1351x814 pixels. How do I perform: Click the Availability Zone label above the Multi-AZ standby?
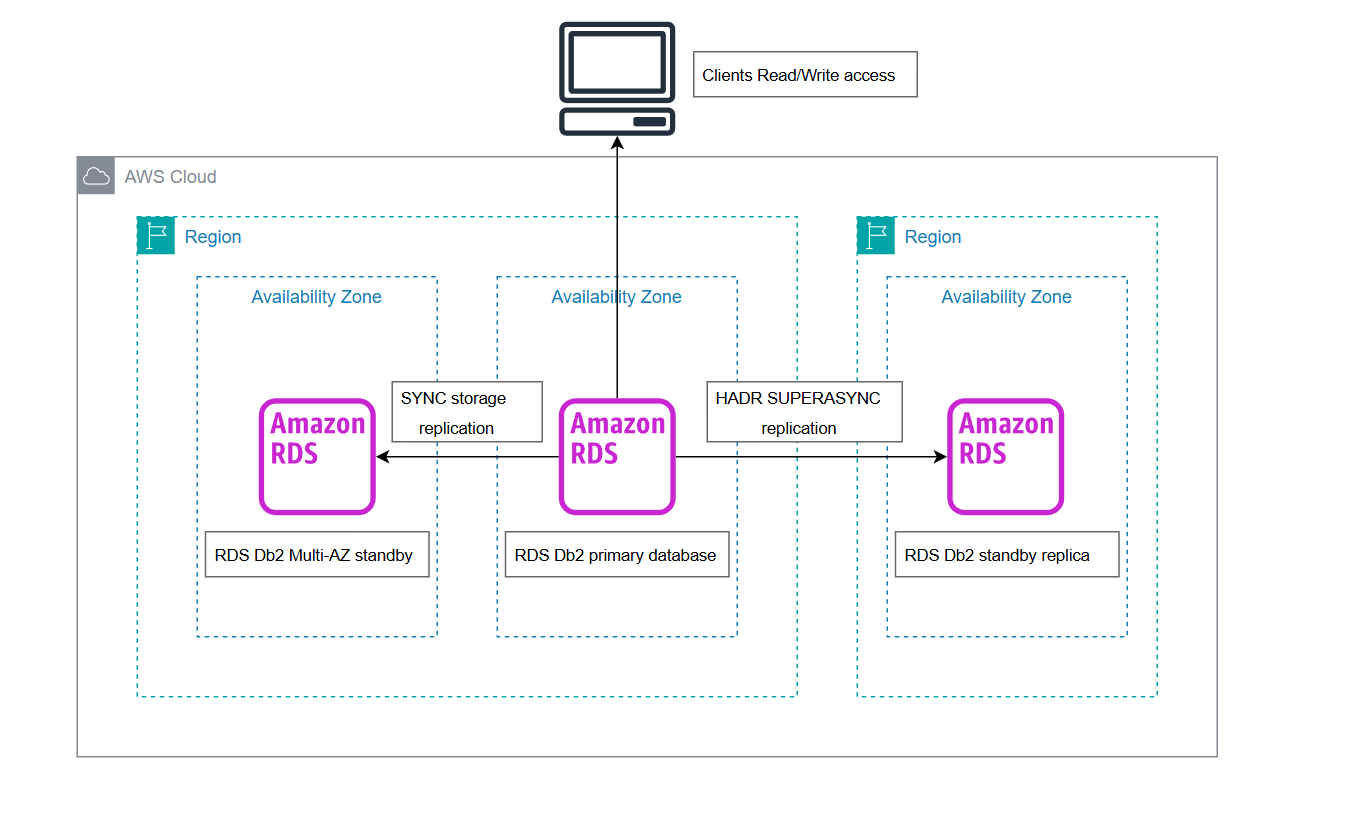click(x=316, y=297)
